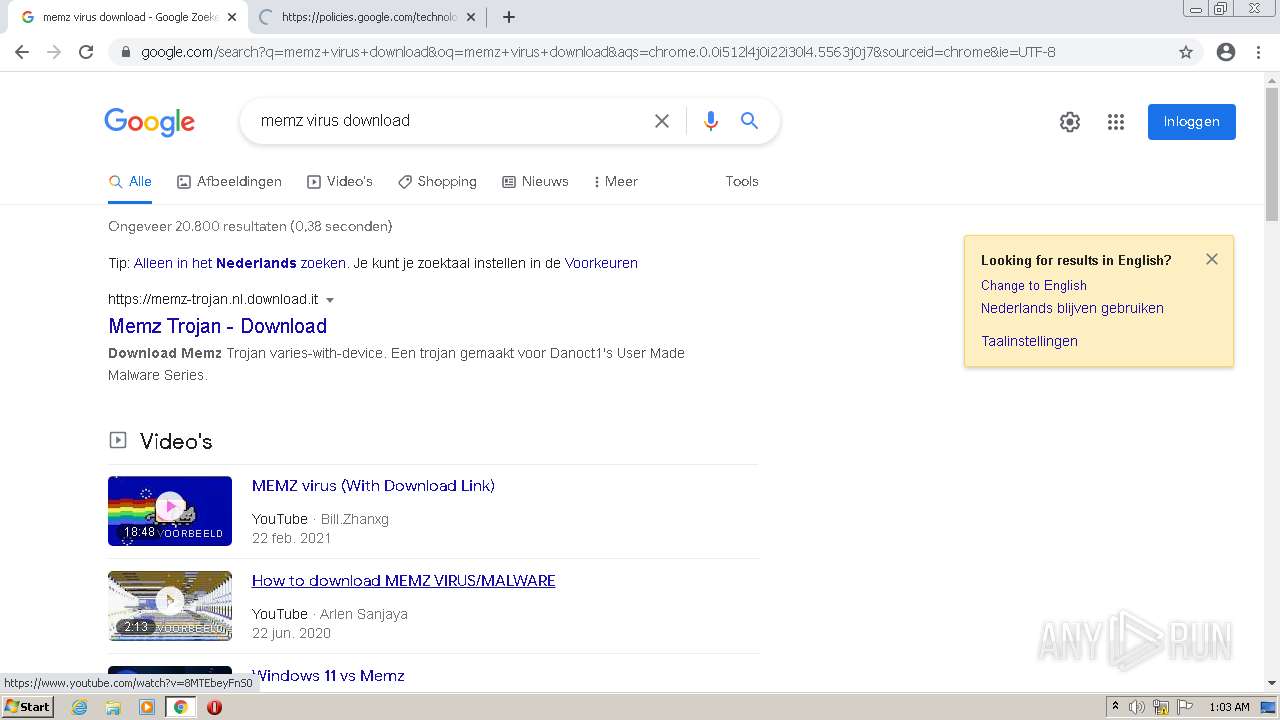Open Chrome's three-dot menu
The image size is (1280, 720).
coord(1258,52)
